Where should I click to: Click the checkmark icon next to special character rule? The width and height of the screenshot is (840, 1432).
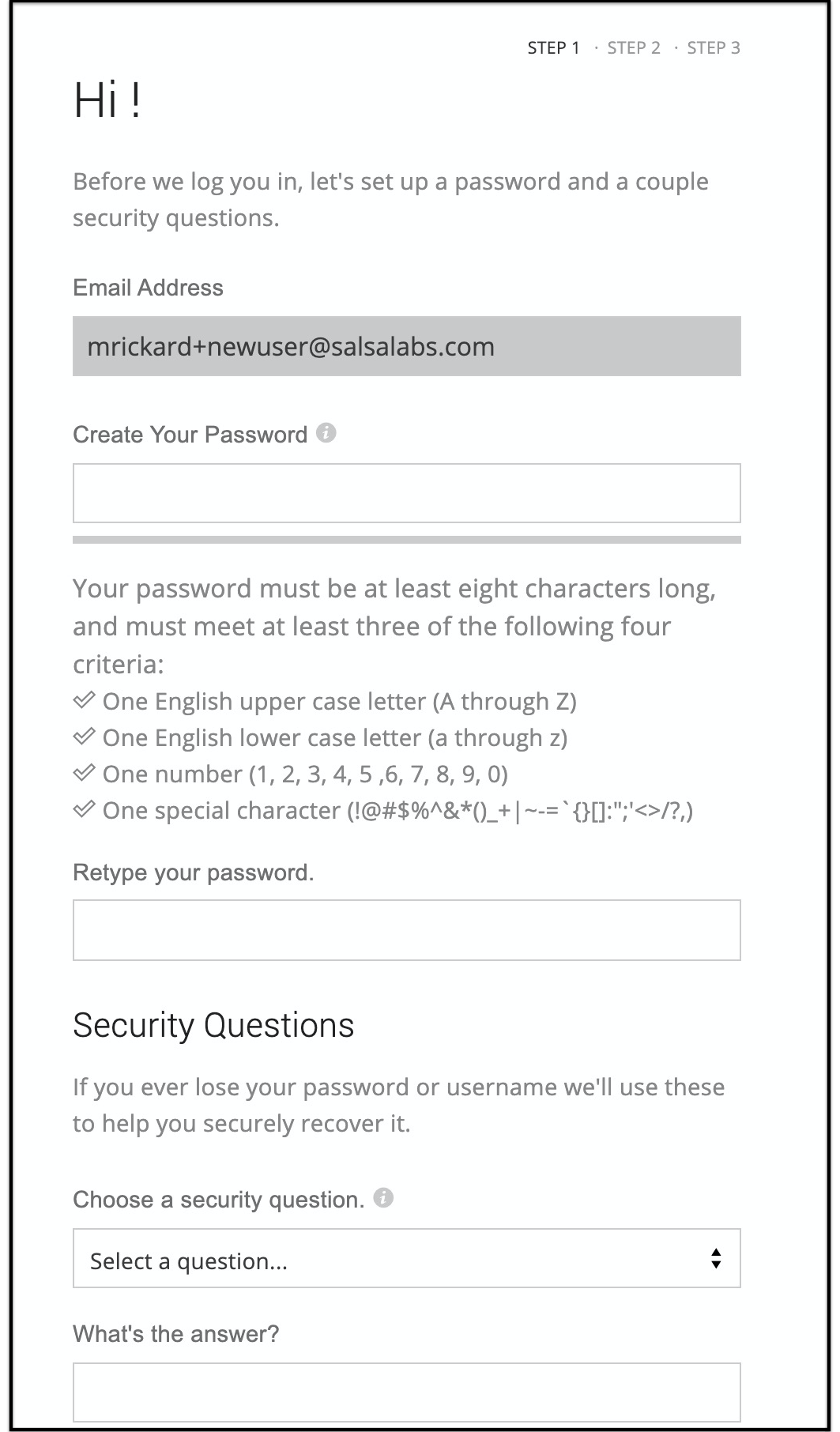(x=83, y=809)
